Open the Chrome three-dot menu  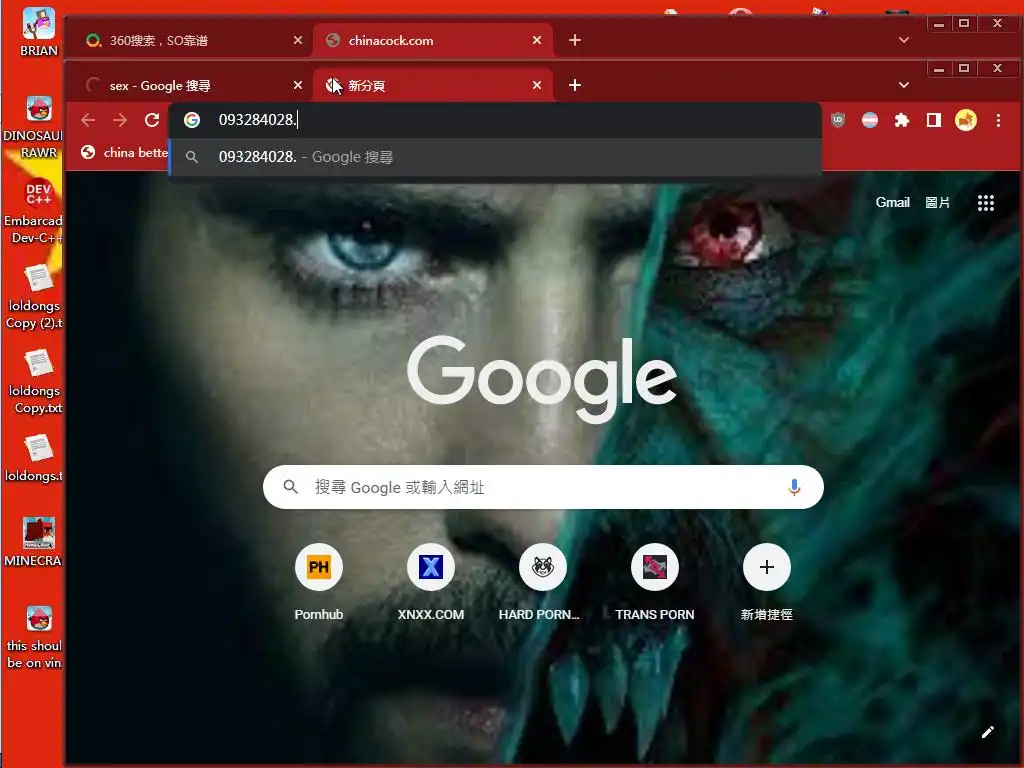[x=998, y=120]
